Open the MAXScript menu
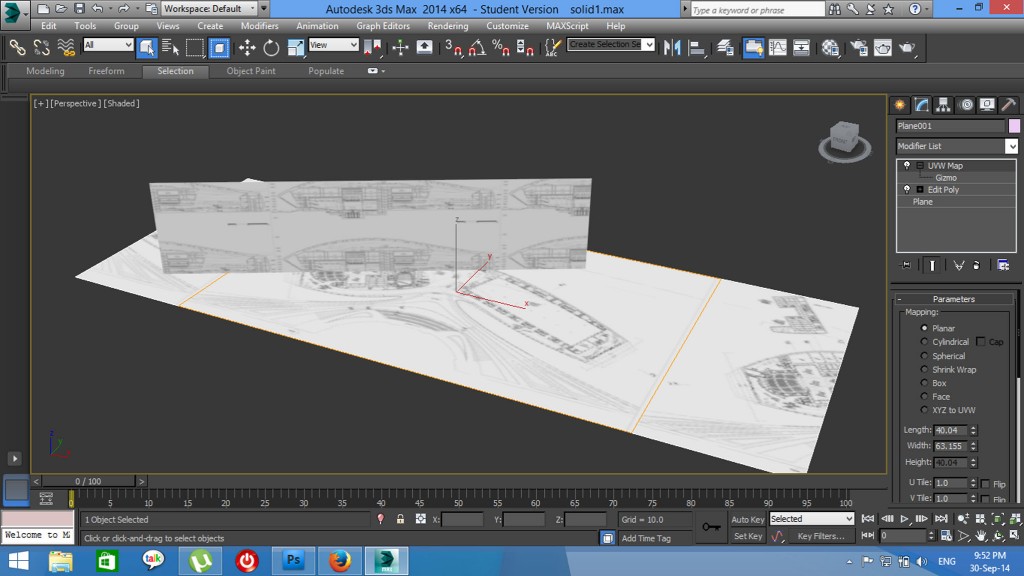This screenshot has width=1024, height=576. coord(567,26)
